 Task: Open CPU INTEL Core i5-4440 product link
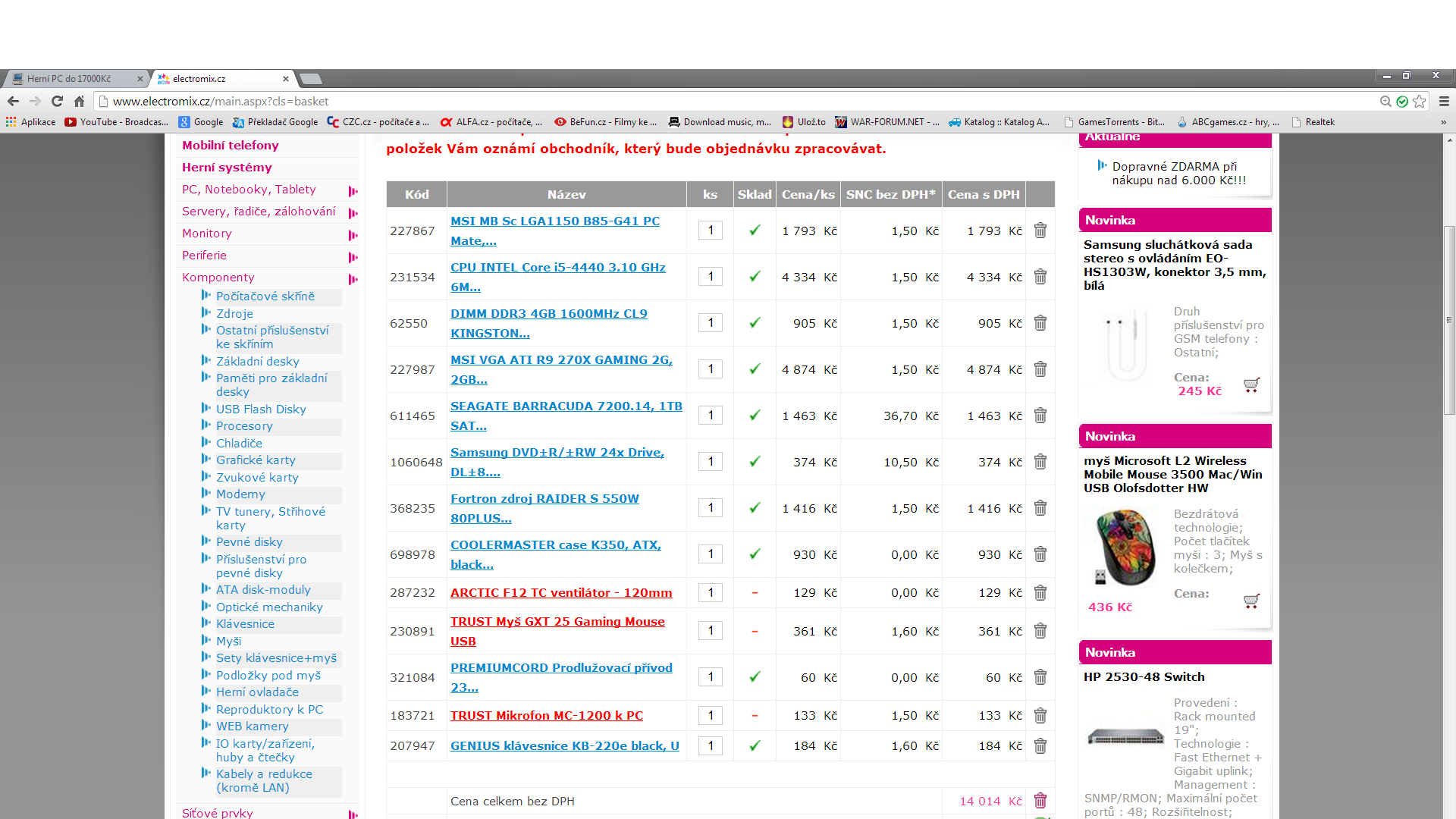coord(557,268)
